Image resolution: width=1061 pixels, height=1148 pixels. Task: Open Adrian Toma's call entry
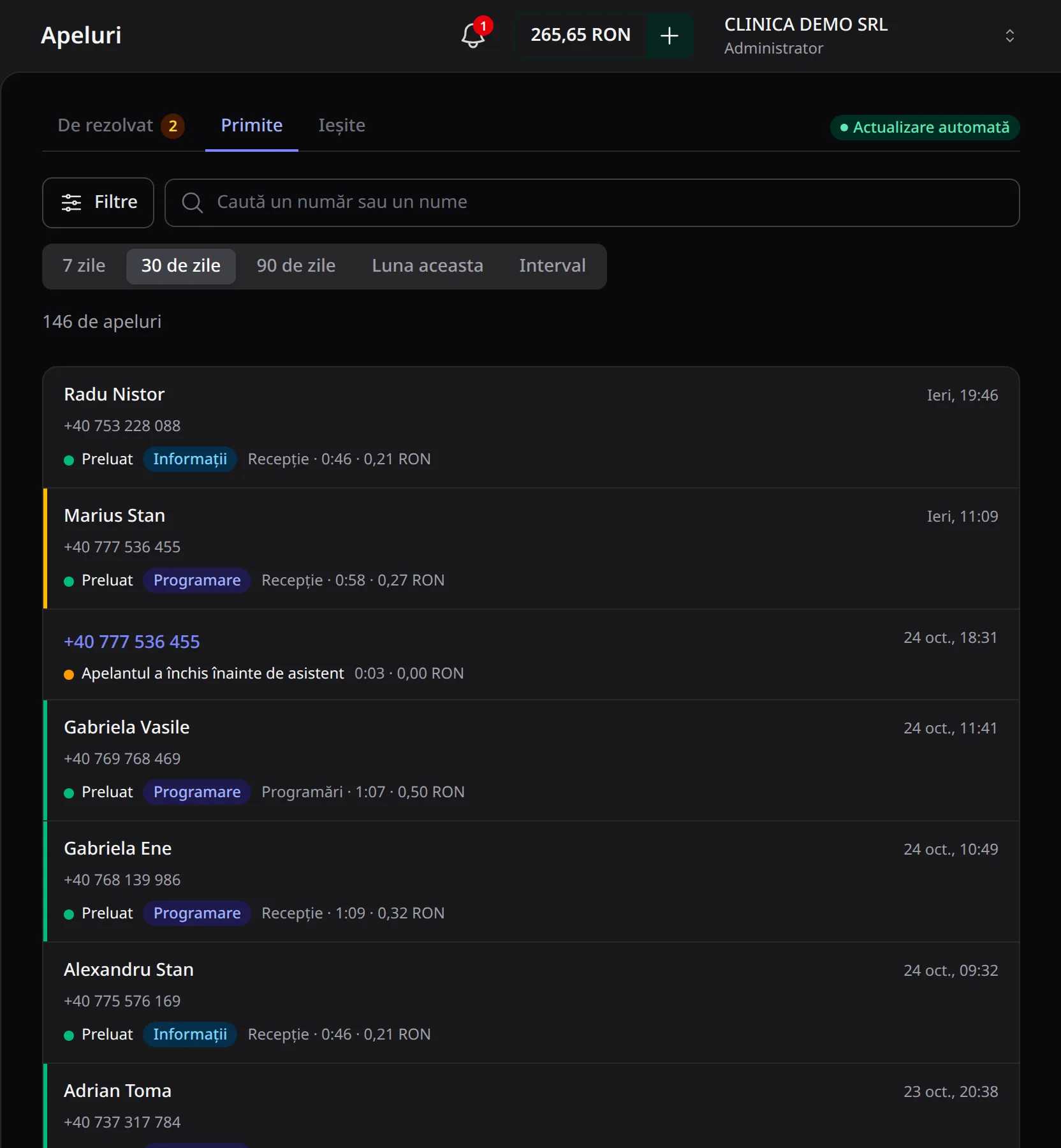click(x=531, y=1106)
